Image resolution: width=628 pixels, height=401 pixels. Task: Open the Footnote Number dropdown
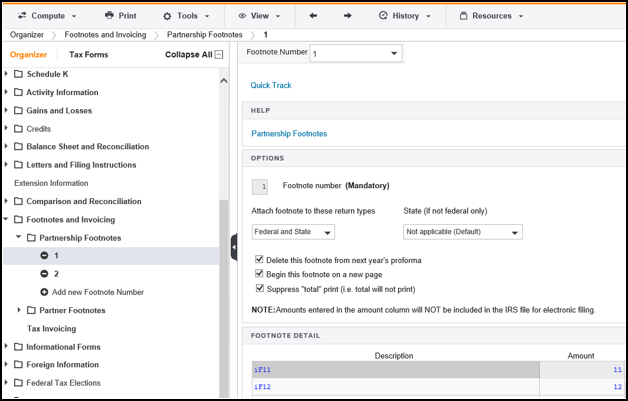tap(356, 54)
